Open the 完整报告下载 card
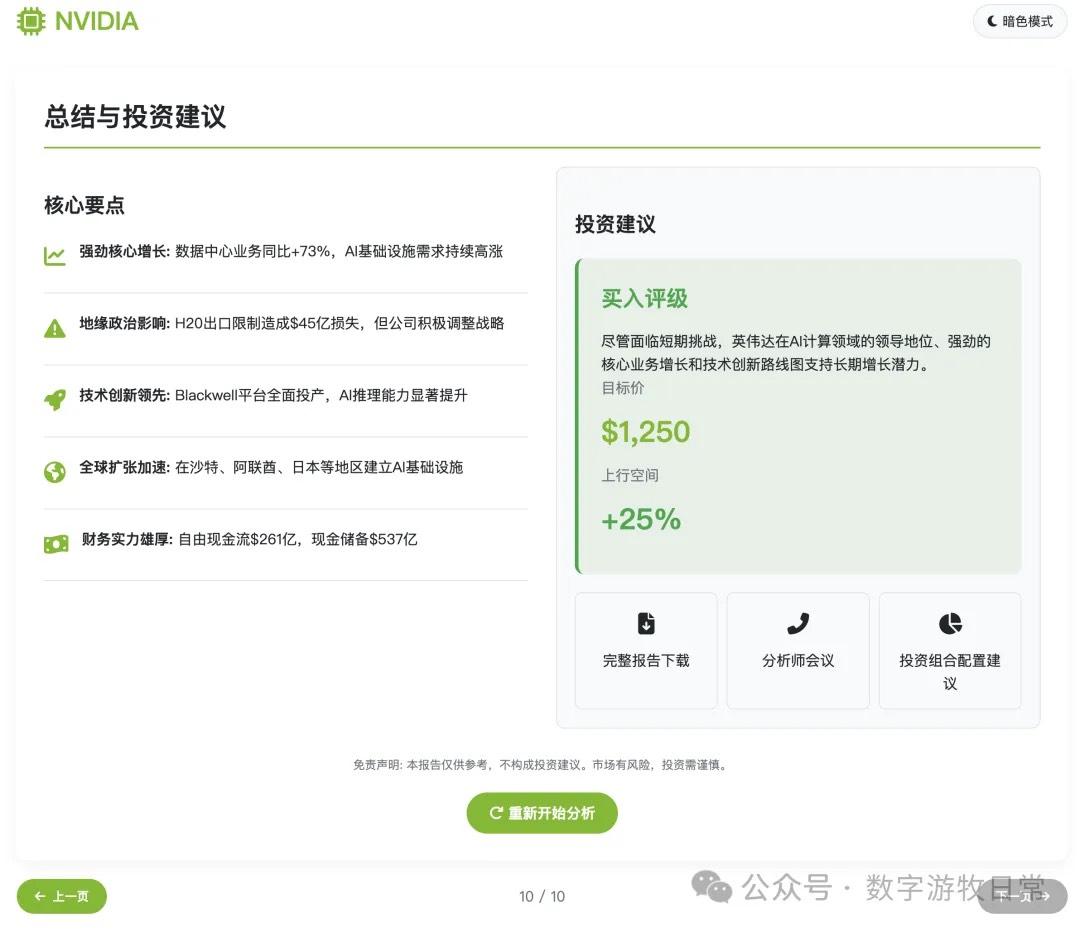 pyautogui.click(x=646, y=650)
